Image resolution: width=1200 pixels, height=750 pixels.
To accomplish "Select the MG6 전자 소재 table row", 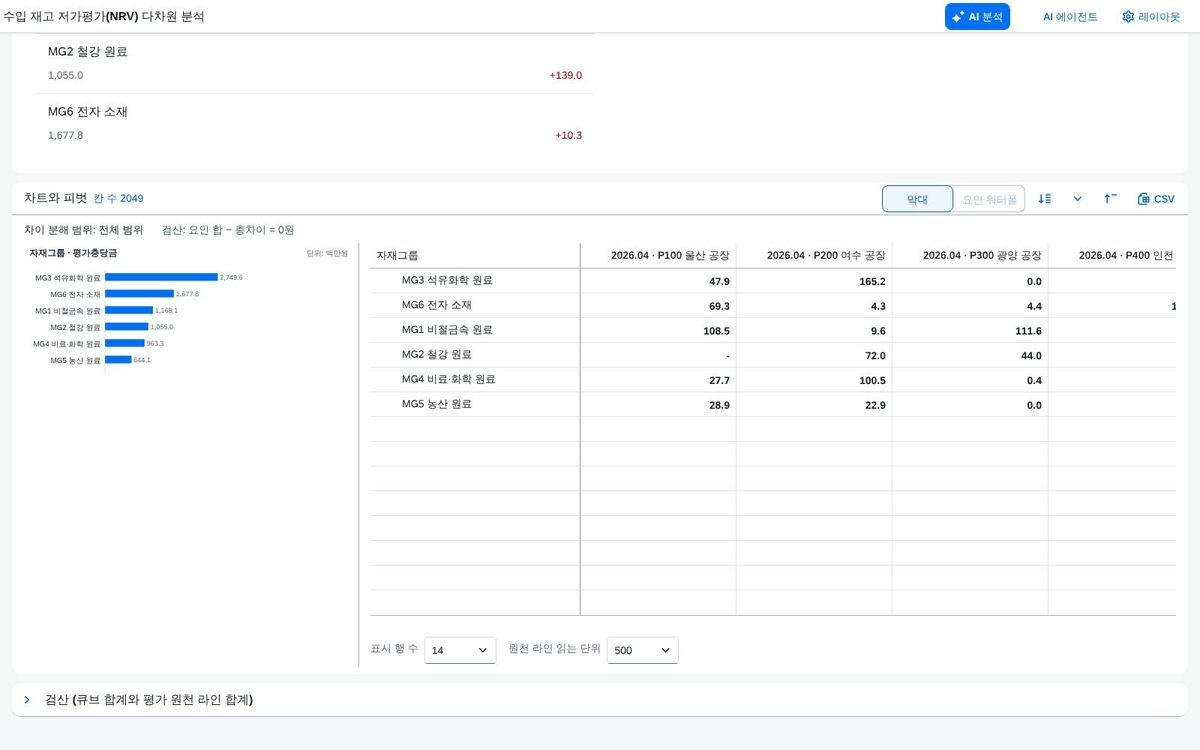I will [x=772, y=306].
